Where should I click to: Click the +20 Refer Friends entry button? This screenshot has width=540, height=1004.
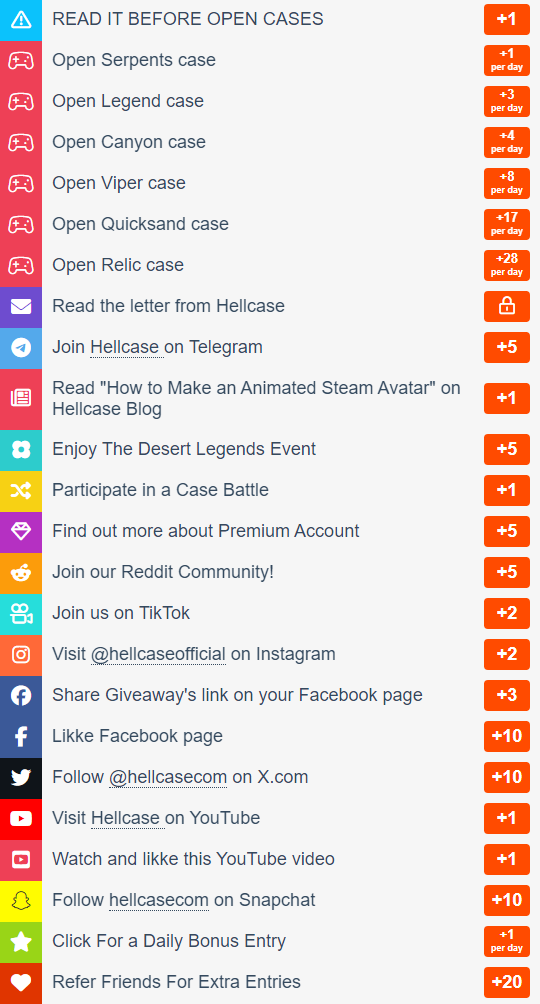click(507, 982)
